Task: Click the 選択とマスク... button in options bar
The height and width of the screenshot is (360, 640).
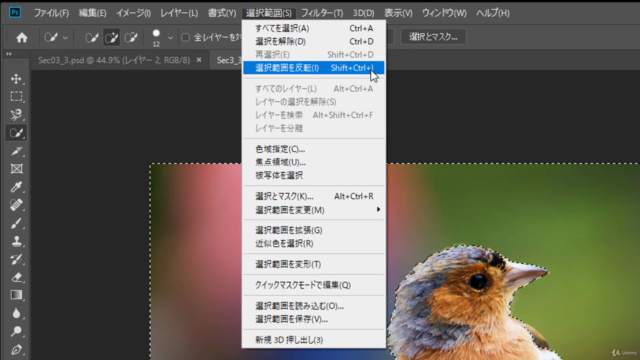Action: 433,37
